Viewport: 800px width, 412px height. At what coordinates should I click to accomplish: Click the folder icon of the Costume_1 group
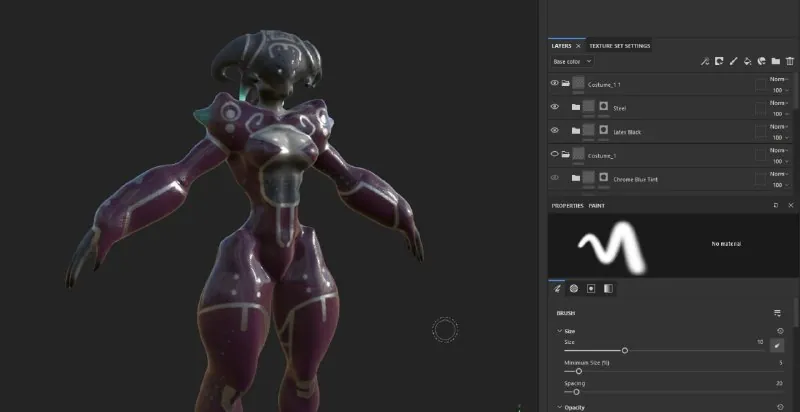pos(566,154)
